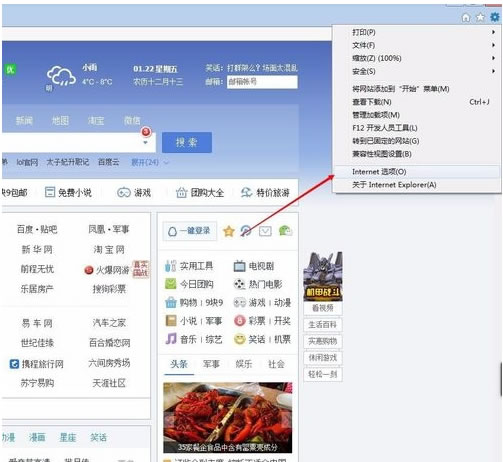Select 兼容性视图设置(B) menu item
This screenshot has height=462, width=503.
(417, 154)
